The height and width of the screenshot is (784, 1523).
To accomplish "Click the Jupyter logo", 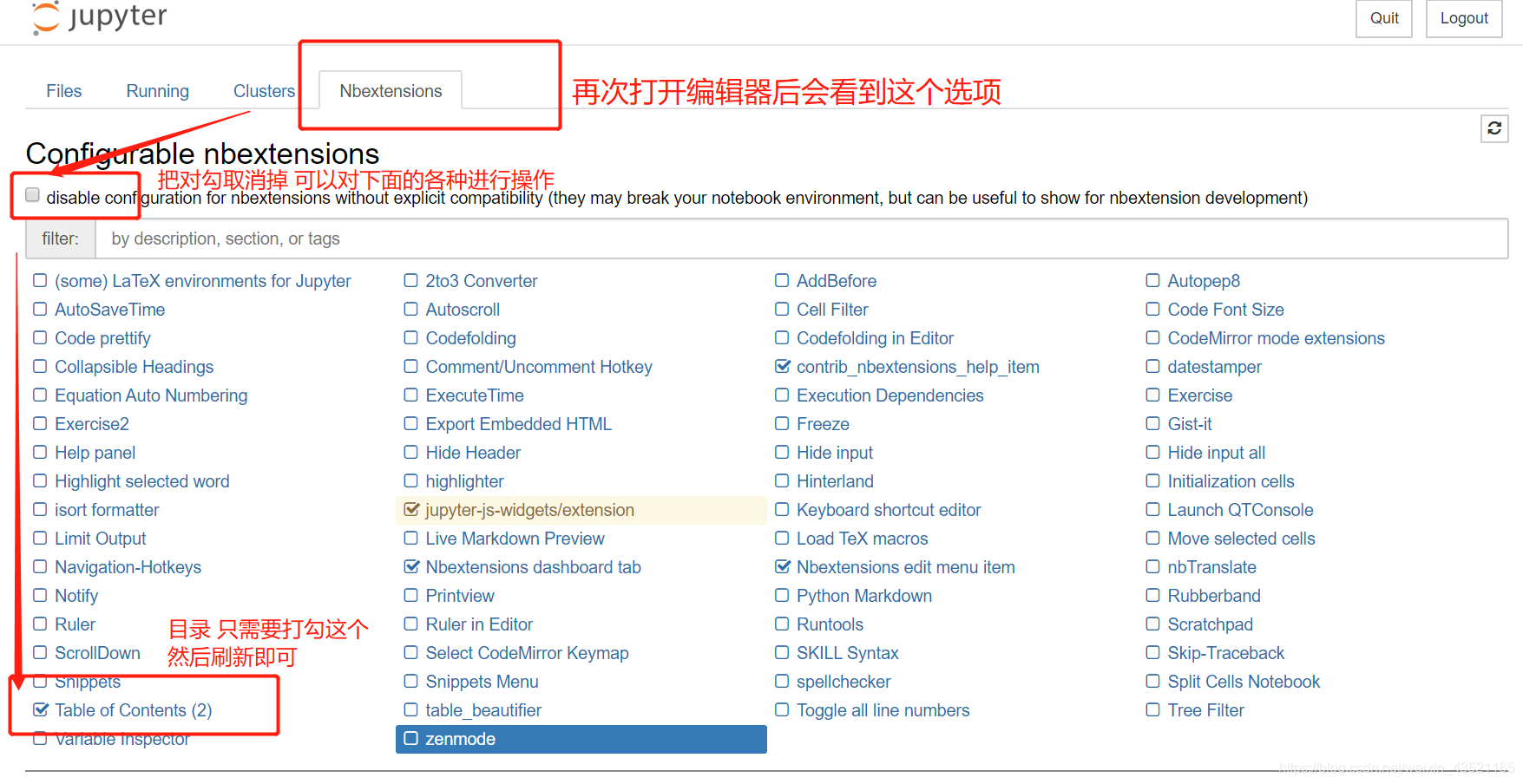I will [x=99, y=17].
